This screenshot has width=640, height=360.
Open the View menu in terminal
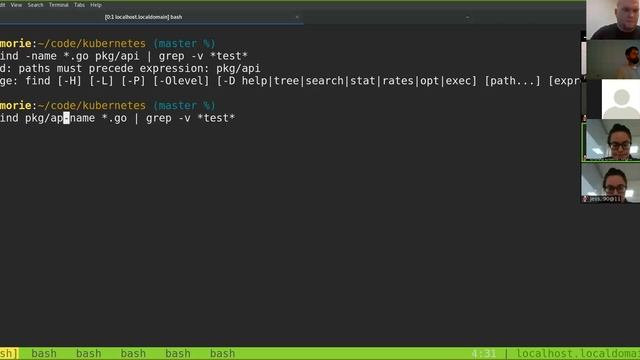click(16, 5)
